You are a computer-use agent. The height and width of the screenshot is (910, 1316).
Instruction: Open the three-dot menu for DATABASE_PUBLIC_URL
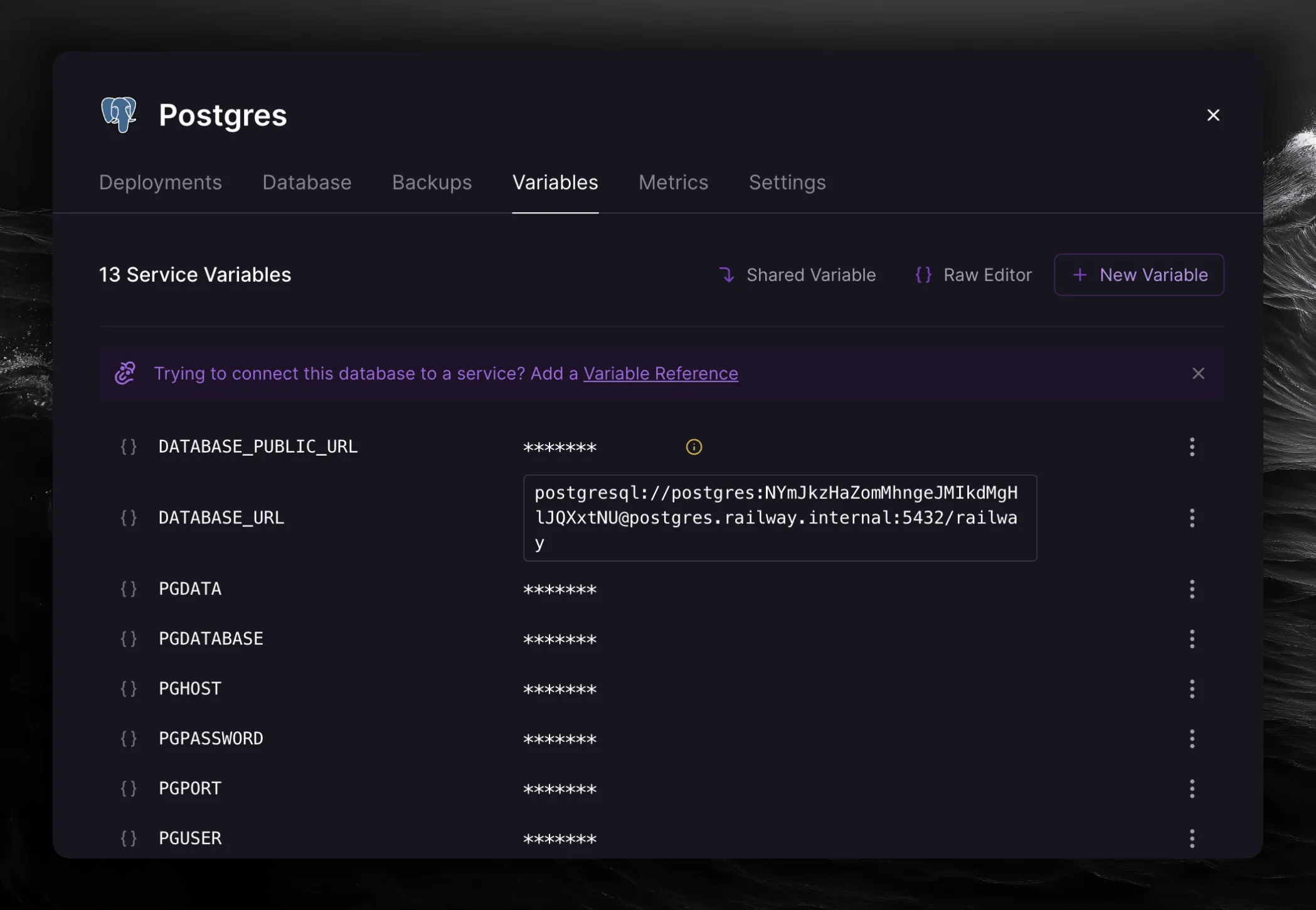(x=1192, y=447)
